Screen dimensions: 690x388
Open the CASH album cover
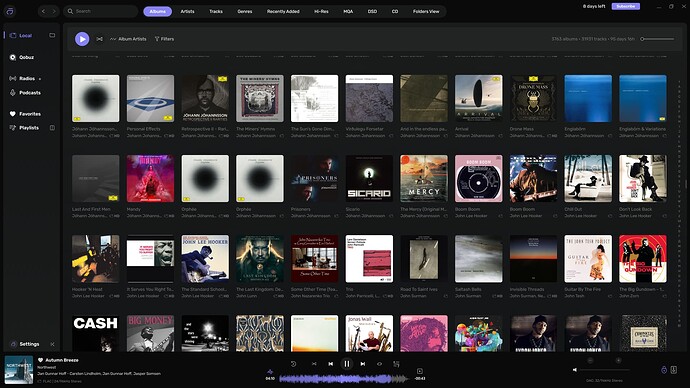point(95,333)
